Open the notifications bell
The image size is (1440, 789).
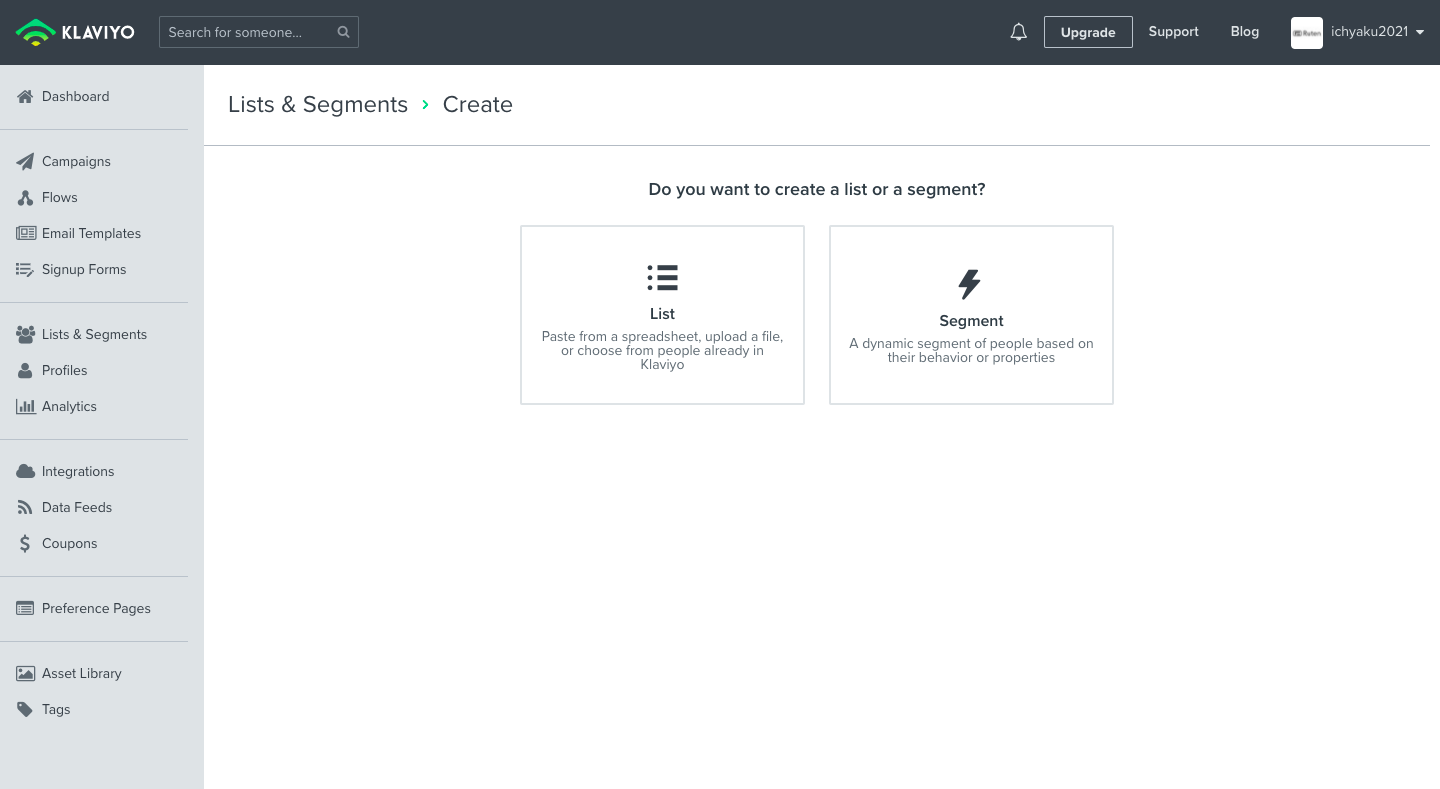point(1018,32)
